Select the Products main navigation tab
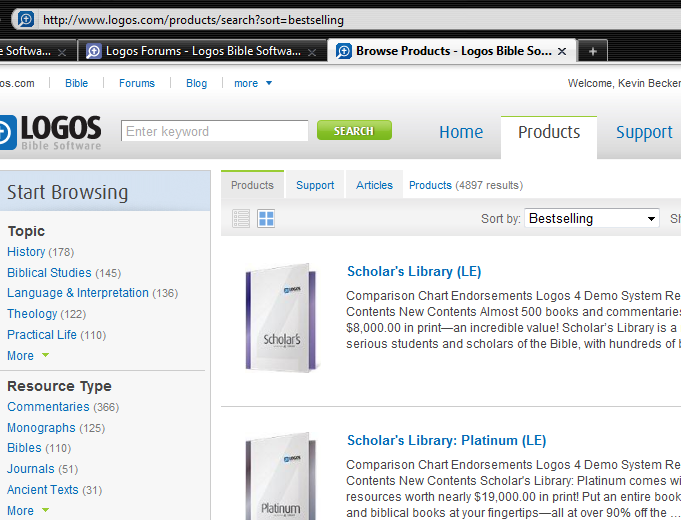The width and height of the screenshot is (681, 520). [x=549, y=132]
